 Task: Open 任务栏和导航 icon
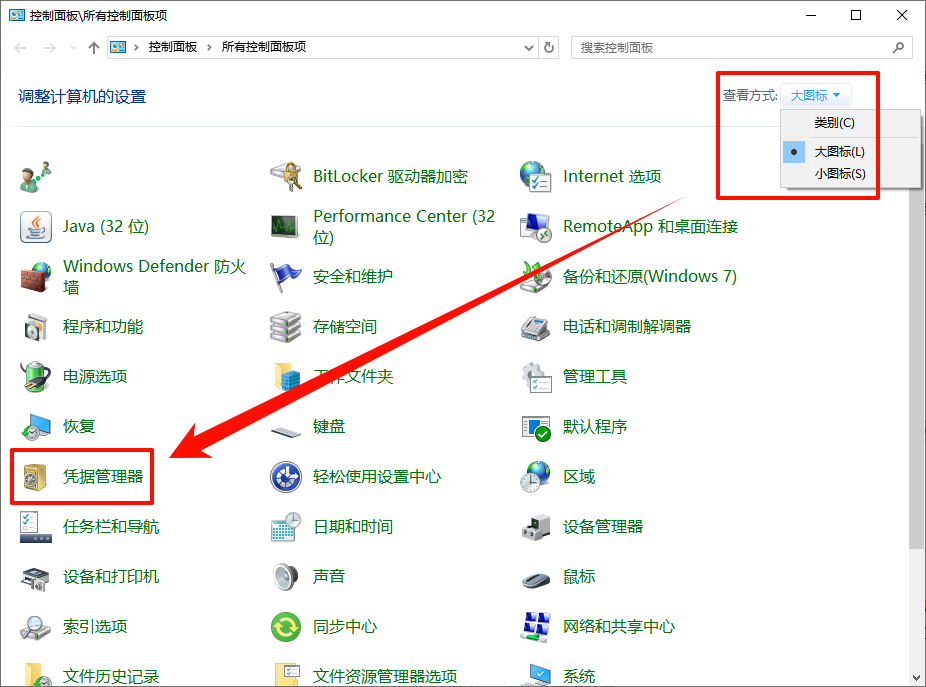tap(35, 527)
